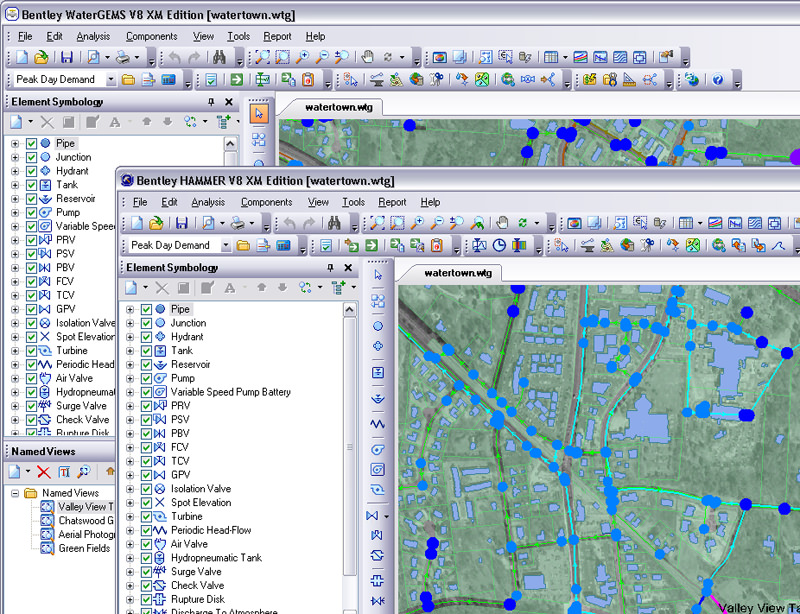Image resolution: width=800 pixels, height=614 pixels.
Task: Click Find binoculars icon in HAMMER toolbar
Action: (334, 223)
